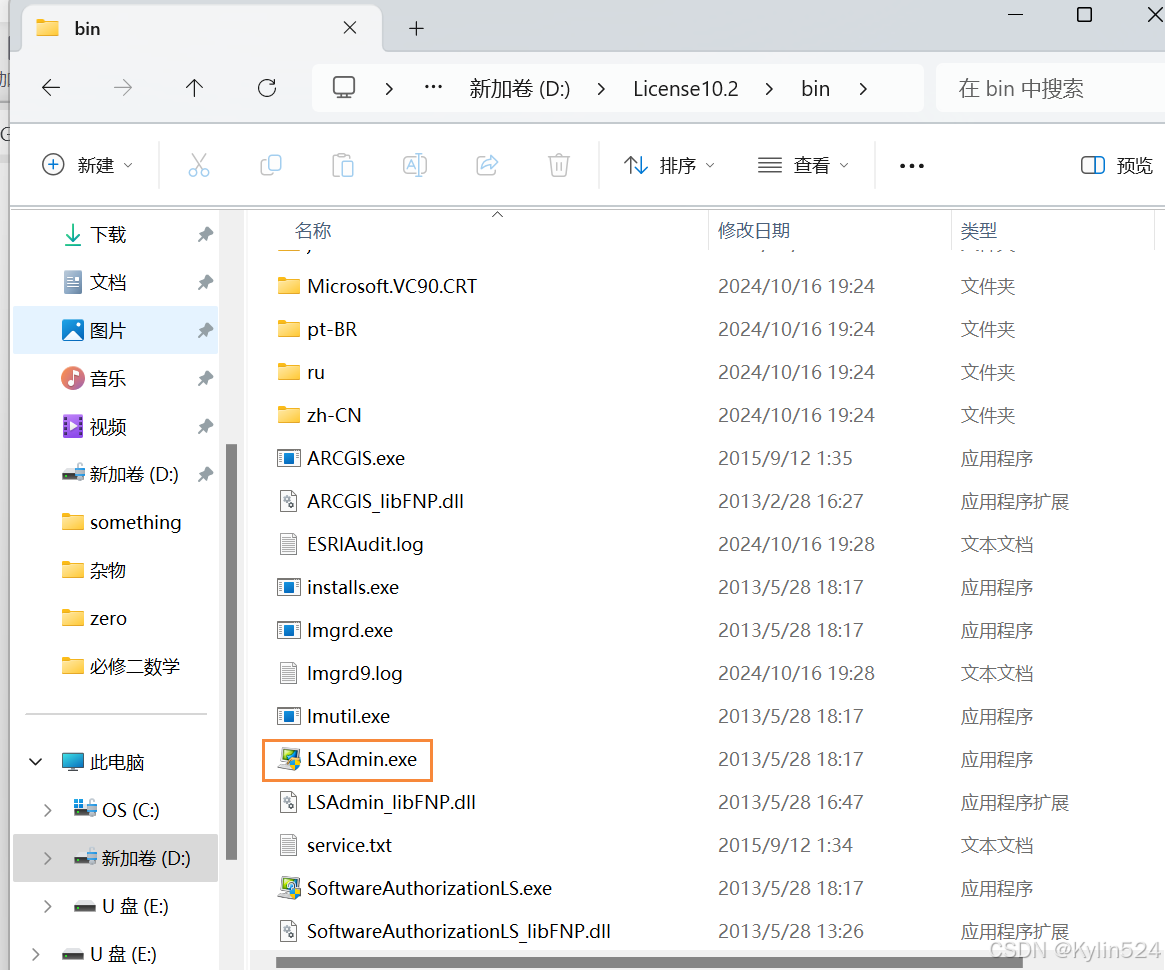Click the Cut scissors icon
The width and height of the screenshot is (1165, 970).
pyautogui.click(x=198, y=165)
